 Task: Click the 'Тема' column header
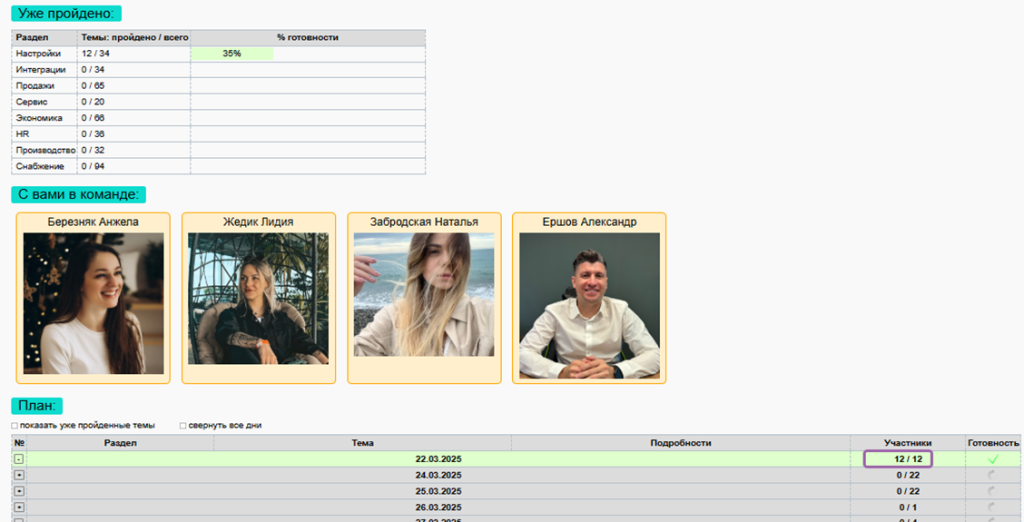[363, 442]
